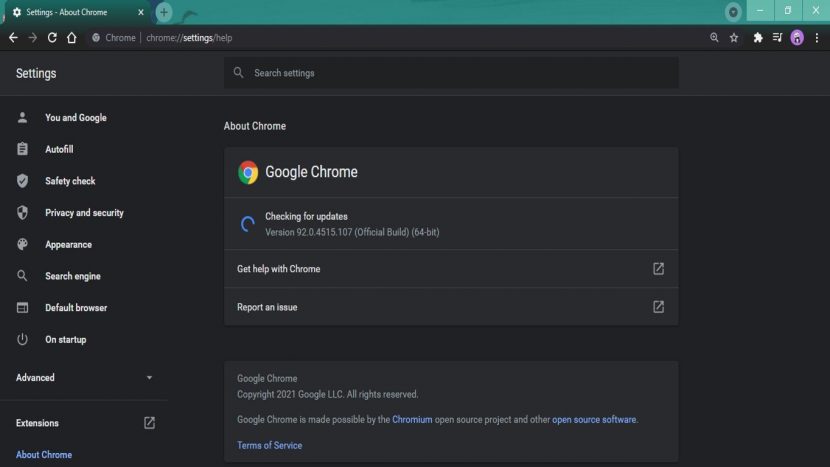Viewport: 830px width, 467px height.
Task: Open the tab search dropdown button
Action: coord(733,12)
